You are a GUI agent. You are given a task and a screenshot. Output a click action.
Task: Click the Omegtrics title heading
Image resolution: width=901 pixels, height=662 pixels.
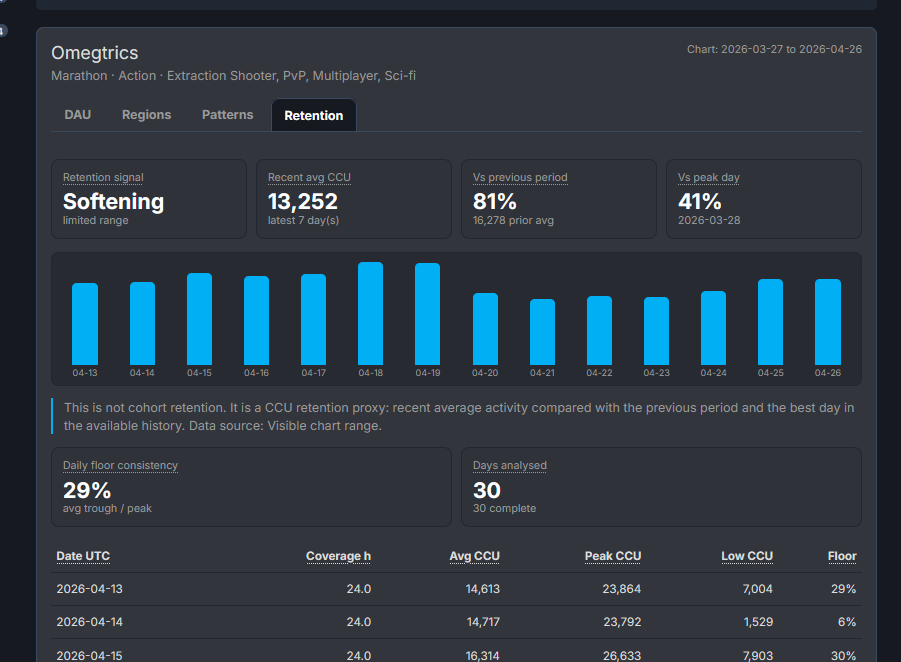(95, 53)
